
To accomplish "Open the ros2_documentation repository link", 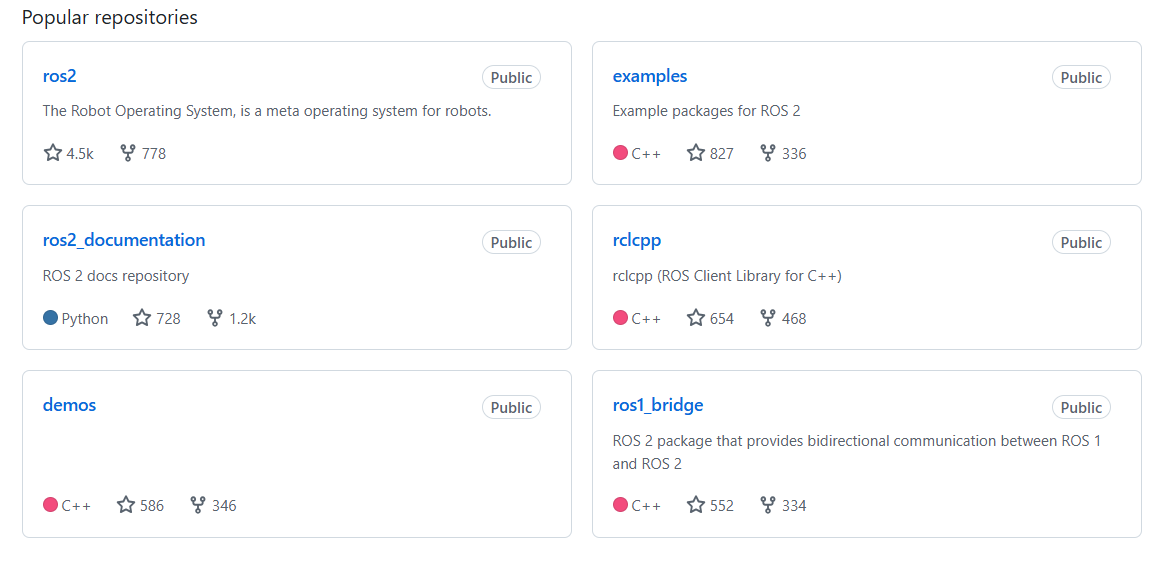I will coord(124,240).
